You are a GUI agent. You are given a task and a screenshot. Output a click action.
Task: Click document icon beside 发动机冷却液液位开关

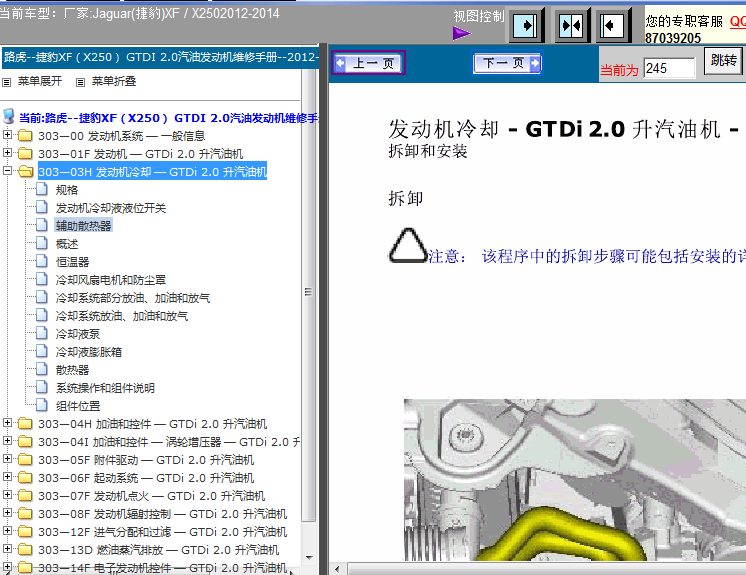[x=42, y=207]
